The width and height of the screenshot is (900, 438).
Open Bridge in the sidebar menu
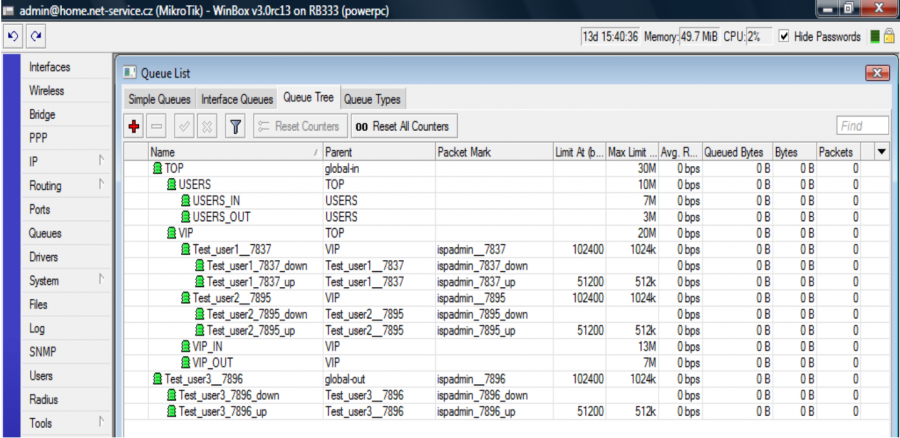[66, 114]
